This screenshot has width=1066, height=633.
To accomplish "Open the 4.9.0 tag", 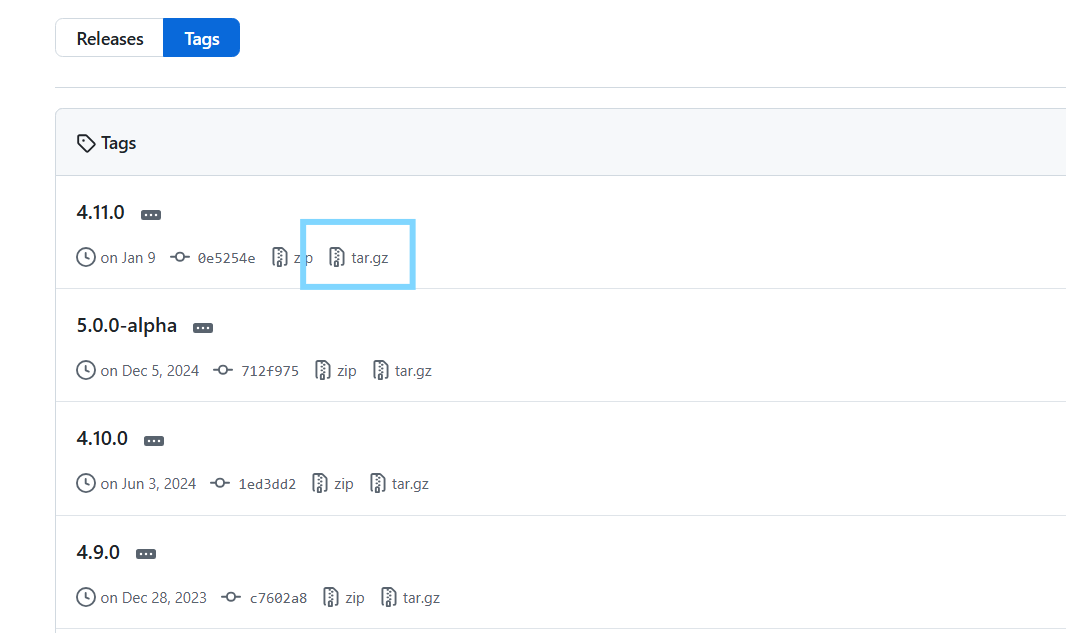I will pos(98,552).
